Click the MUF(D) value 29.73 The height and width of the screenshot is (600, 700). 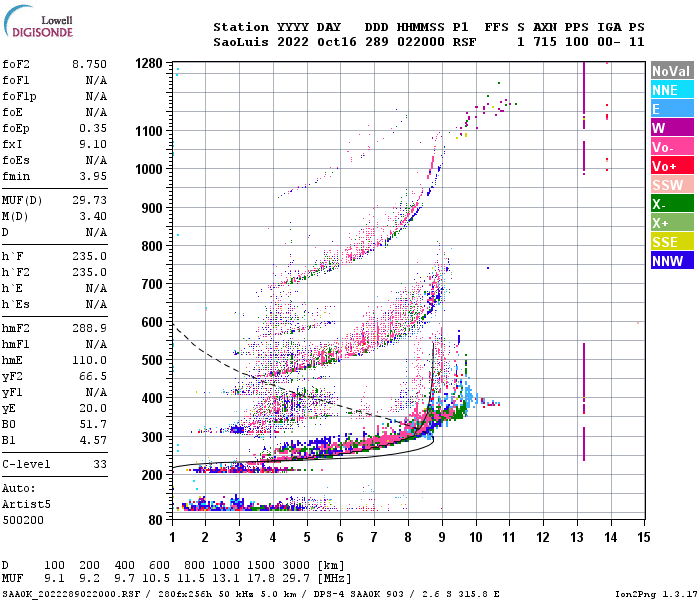89,200
